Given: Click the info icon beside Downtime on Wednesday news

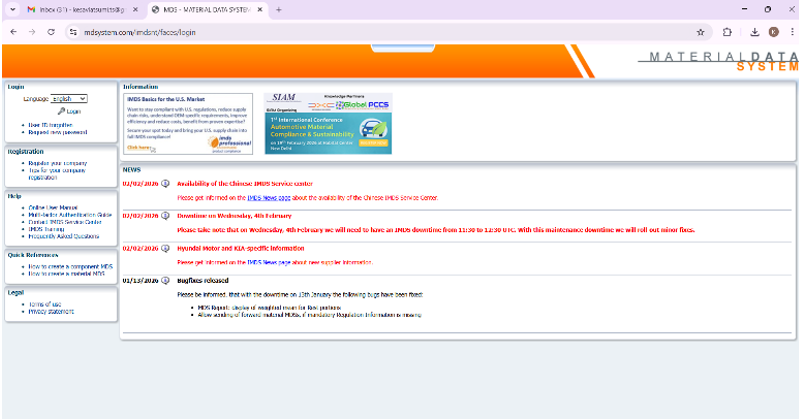Looking at the screenshot, I should (165, 216).
